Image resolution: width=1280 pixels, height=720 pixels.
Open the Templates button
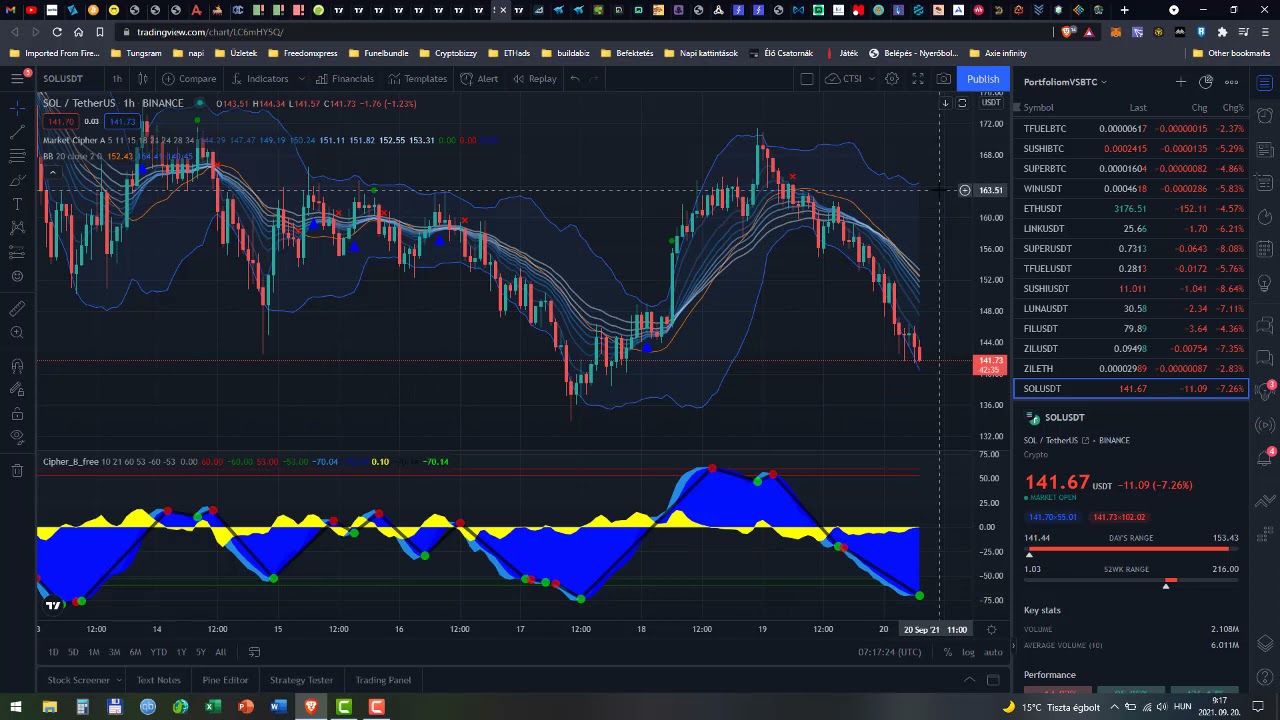(417, 78)
